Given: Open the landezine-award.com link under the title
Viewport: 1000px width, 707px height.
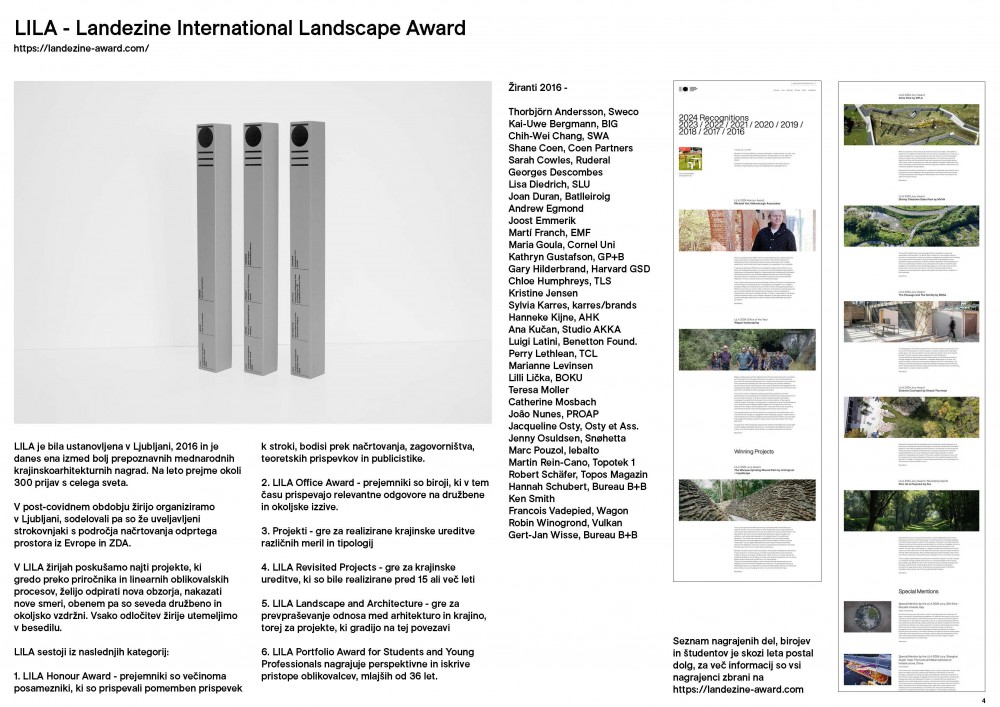Looking at the screenshot, I should click(81, 48).
